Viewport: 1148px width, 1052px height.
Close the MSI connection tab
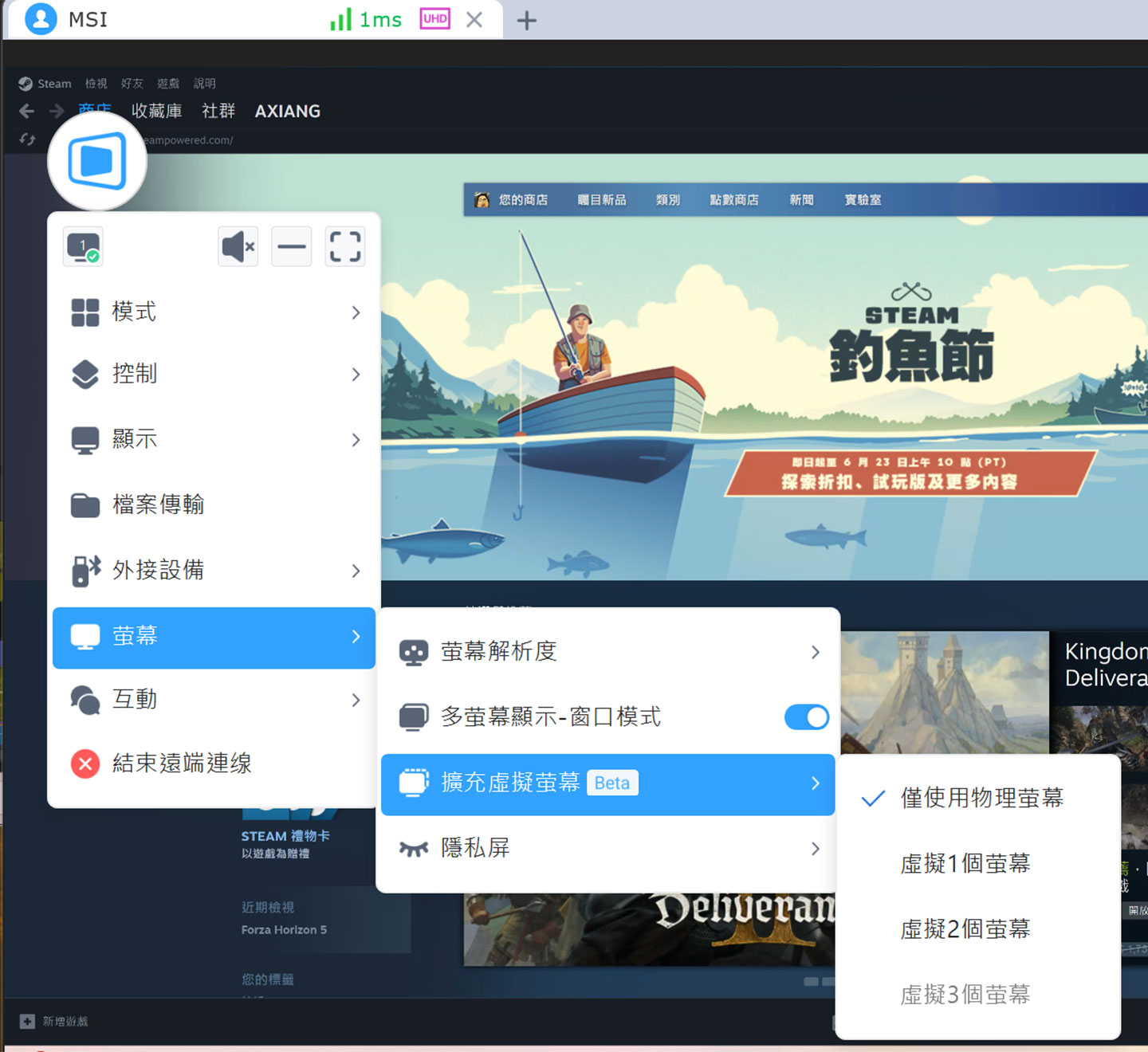475,20
